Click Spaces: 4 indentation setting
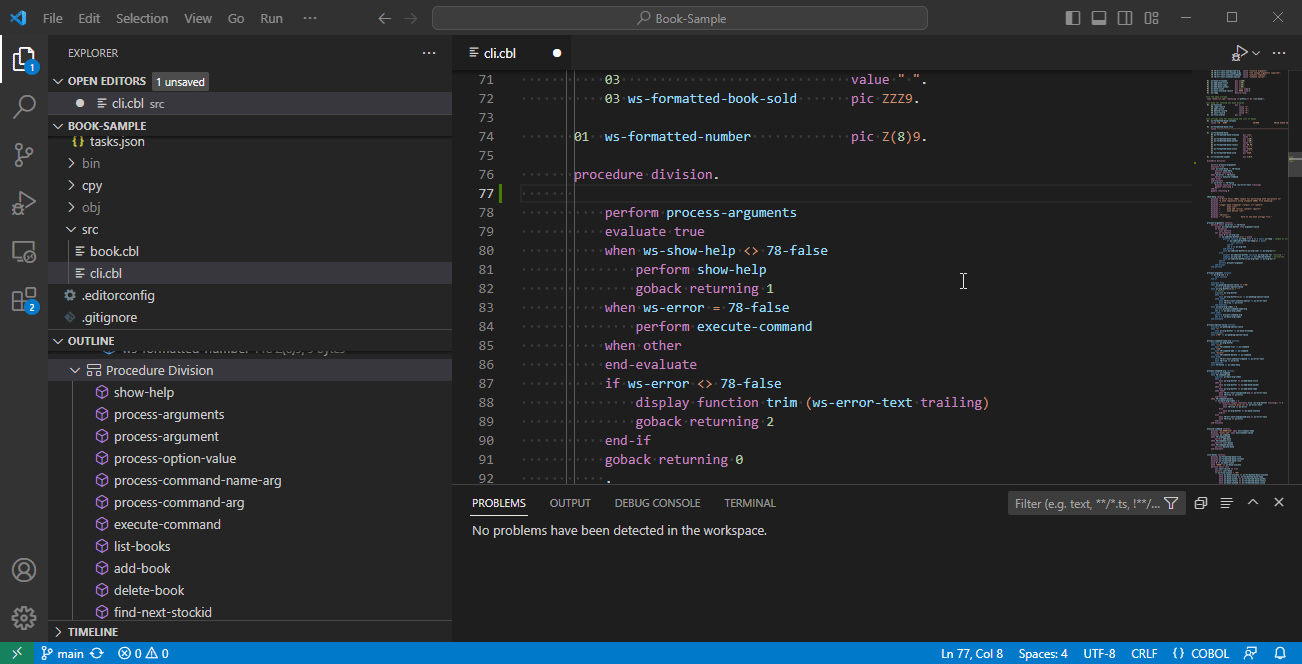1302x664 pixels. [x=1043, y=653]
